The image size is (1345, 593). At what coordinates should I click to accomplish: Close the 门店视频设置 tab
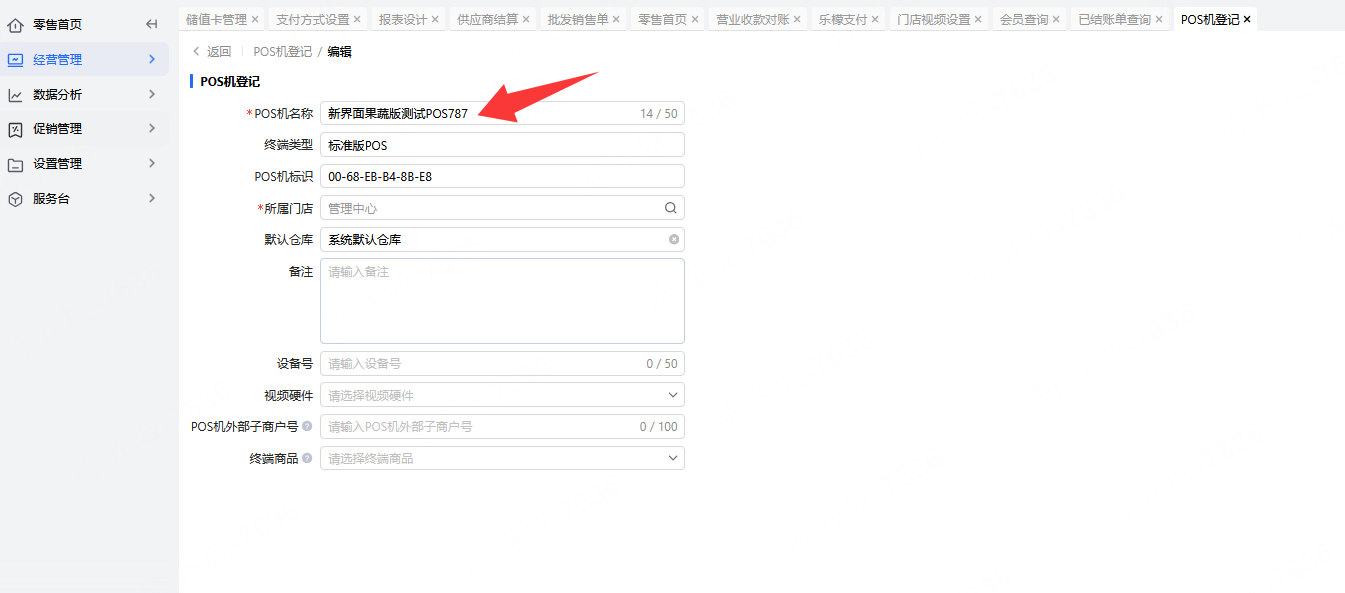(x=979, y=19)
